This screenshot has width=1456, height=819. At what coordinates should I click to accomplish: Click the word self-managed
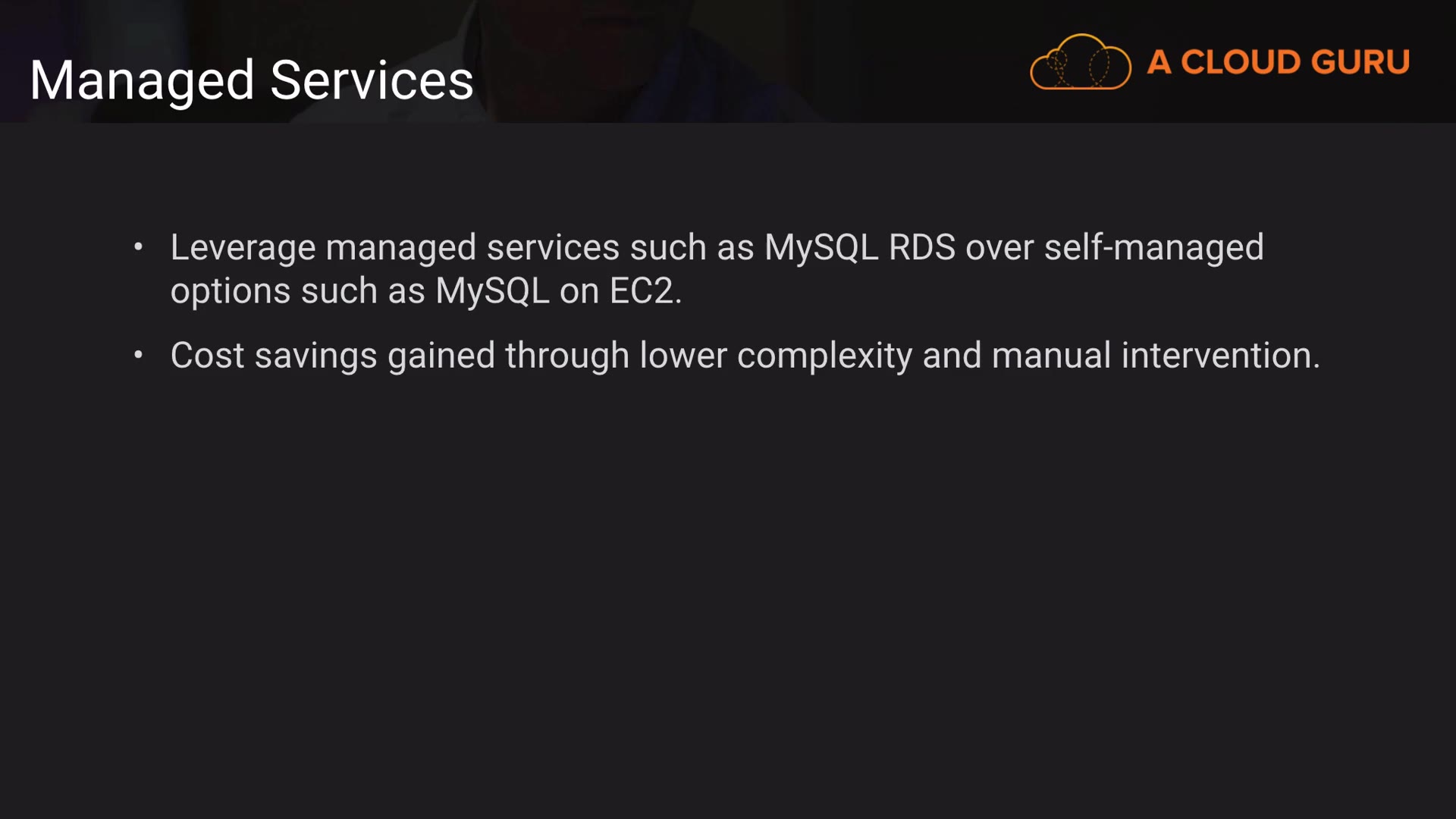tap(1153, 248)
